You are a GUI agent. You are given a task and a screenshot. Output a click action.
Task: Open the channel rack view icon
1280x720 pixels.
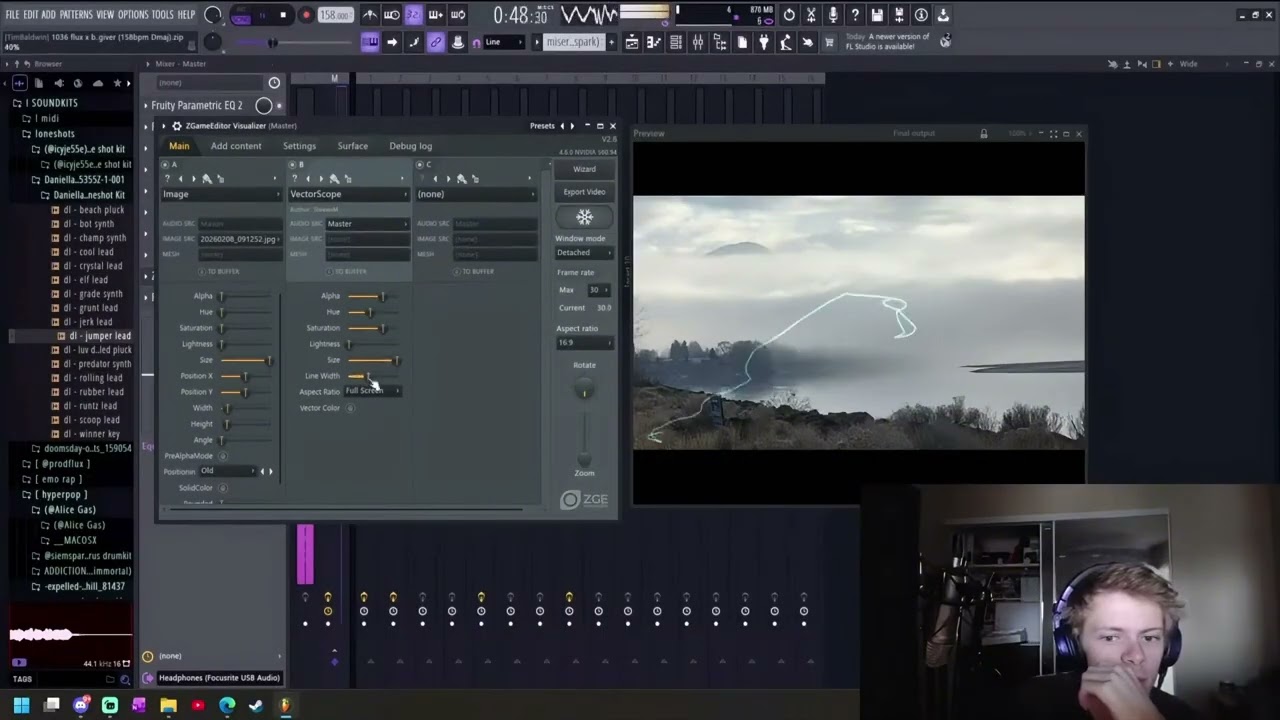(x=676, y=42)
